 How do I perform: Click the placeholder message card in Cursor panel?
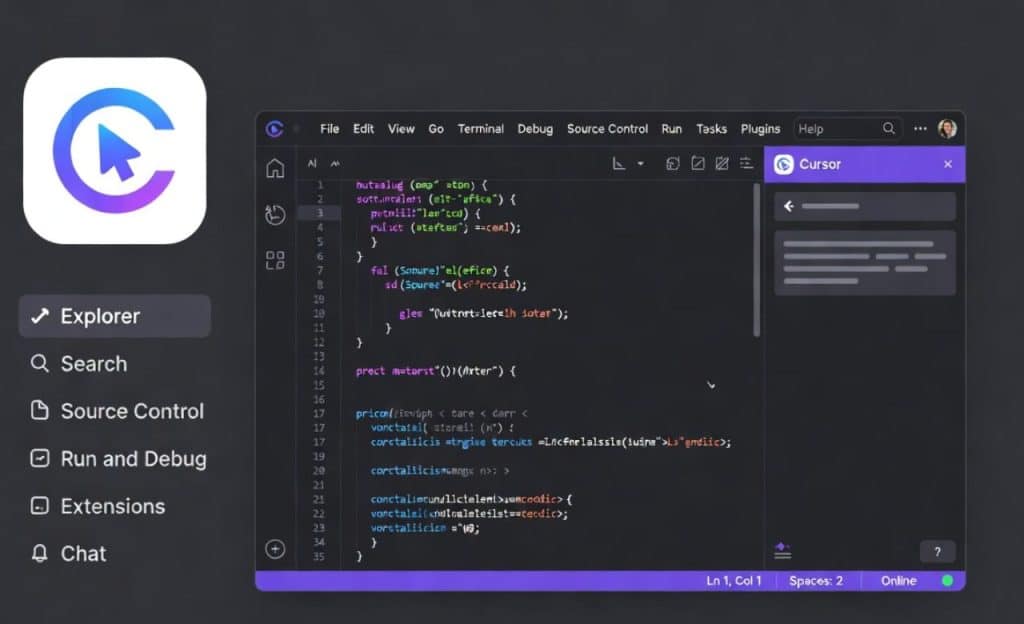tap(865, 262)
